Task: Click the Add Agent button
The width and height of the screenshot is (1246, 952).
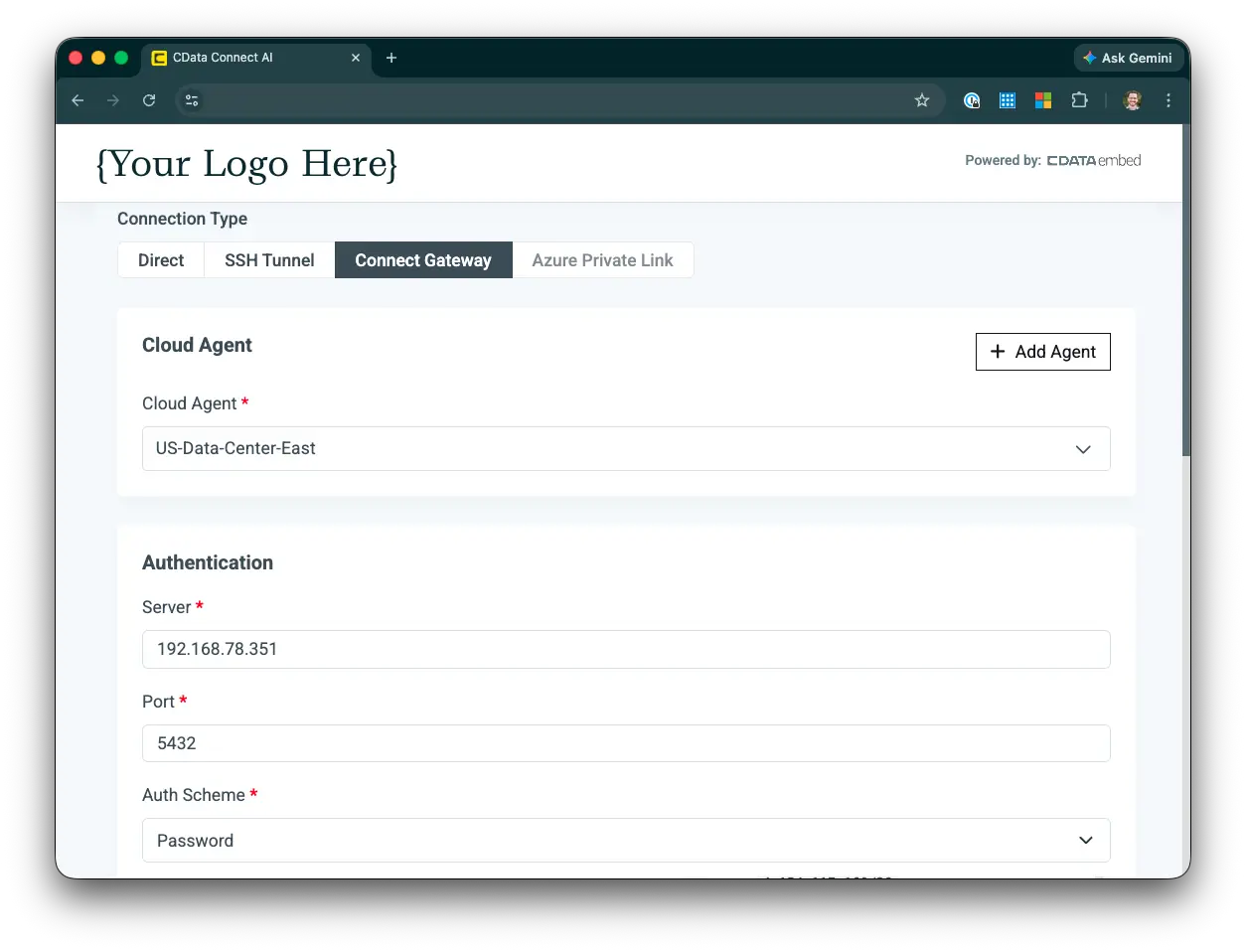Action: tap(1042, 352)
